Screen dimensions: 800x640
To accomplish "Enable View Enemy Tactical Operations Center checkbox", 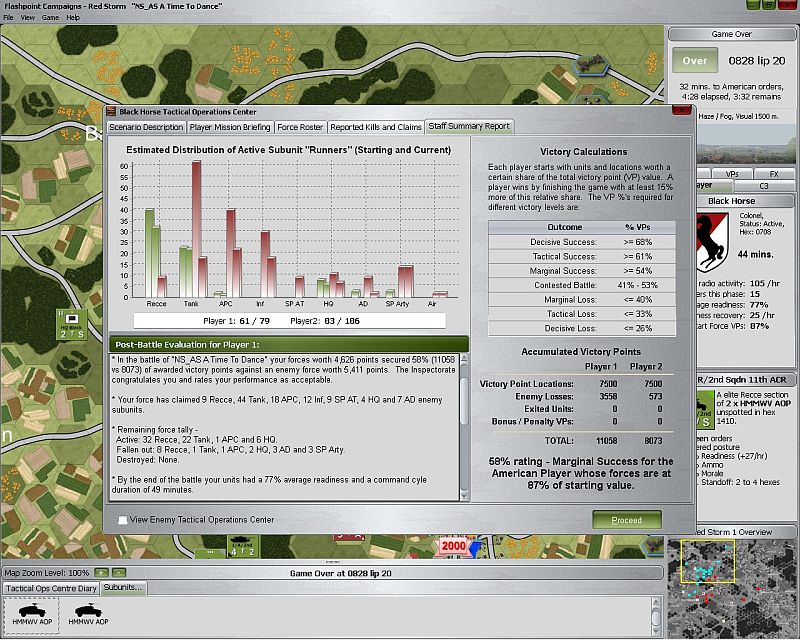I will click(x=122, y=520).
